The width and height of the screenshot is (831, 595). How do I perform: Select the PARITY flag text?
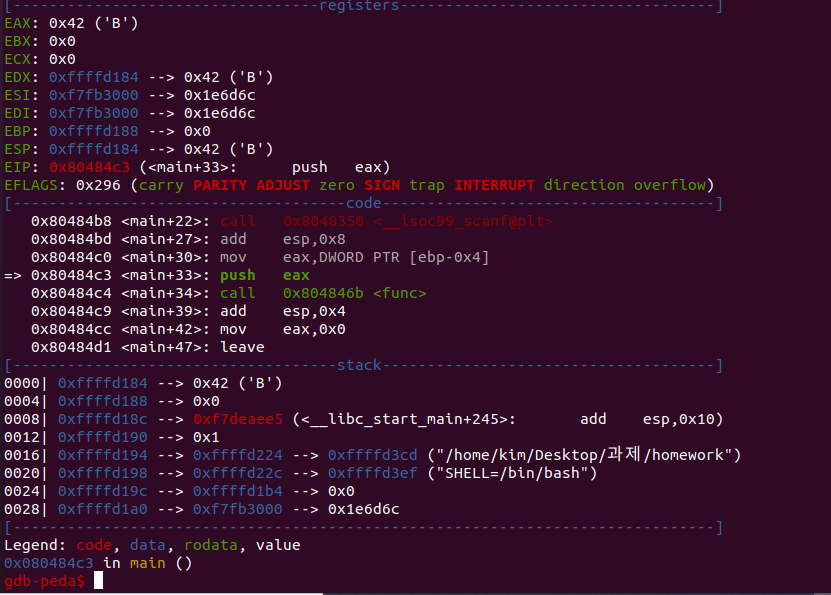pos(220,185)
